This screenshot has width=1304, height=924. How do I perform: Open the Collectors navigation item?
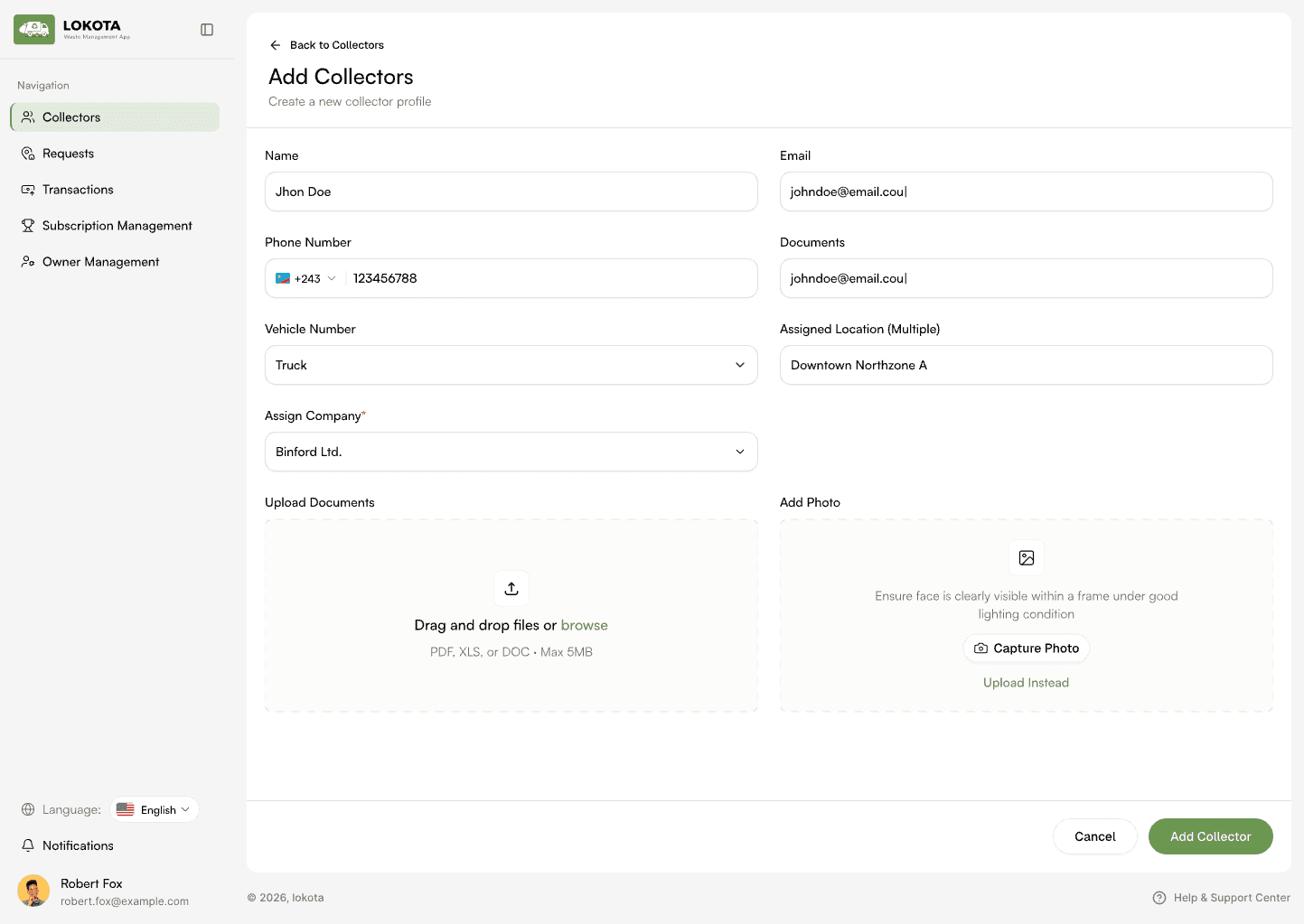click(x=115, y=117)
